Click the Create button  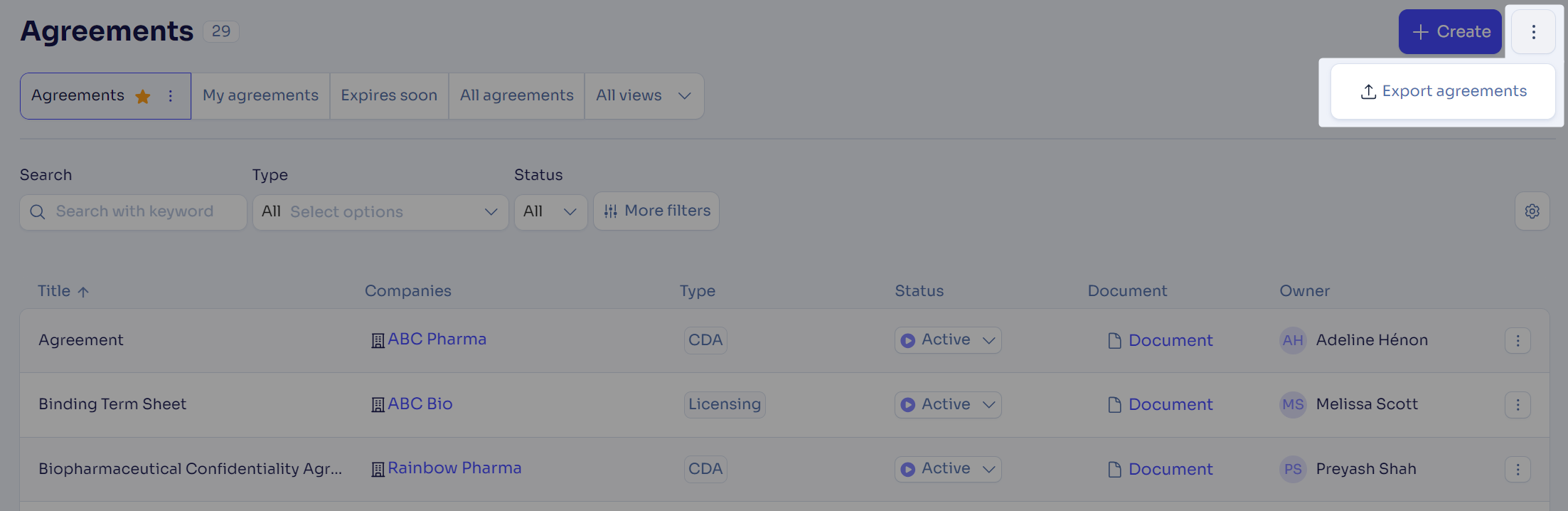tap(1450, 32)
